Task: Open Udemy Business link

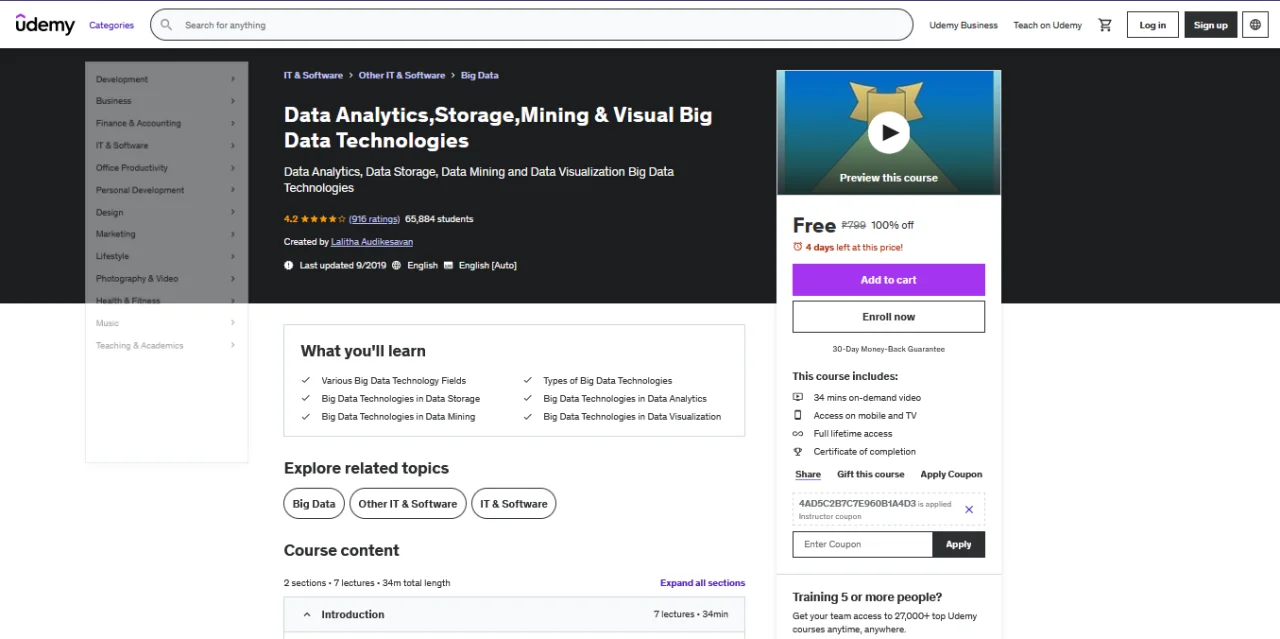Action: point(963,25)
